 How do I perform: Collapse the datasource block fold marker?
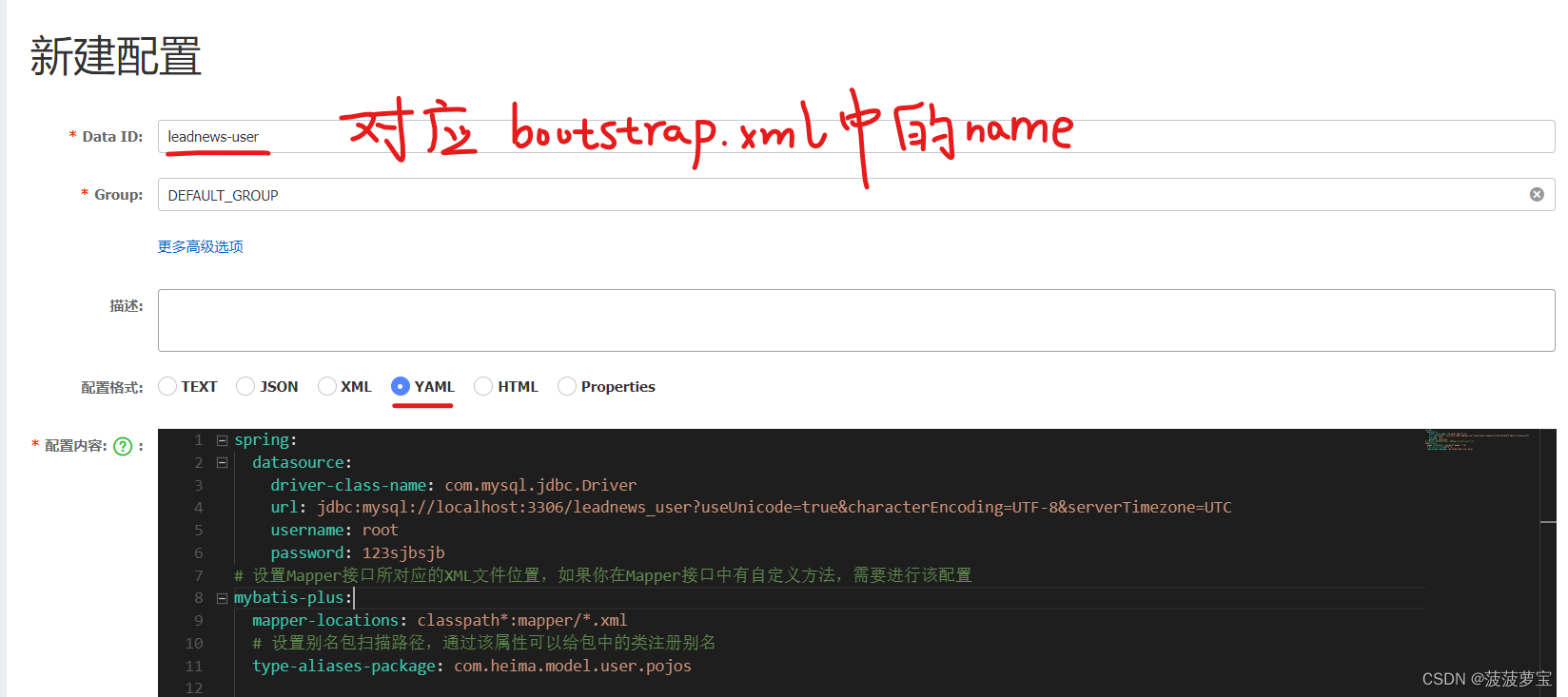pos(222,463)
